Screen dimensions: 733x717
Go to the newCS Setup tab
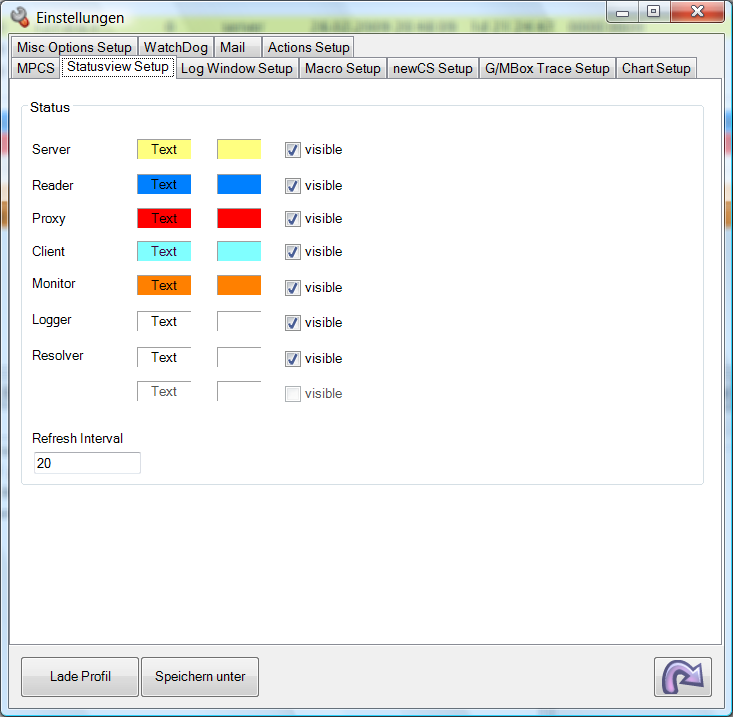coord(432,68)
